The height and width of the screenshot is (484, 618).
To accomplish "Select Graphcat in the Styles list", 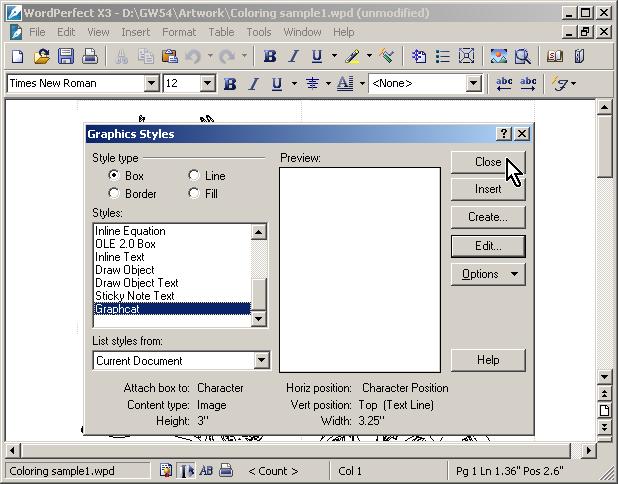I will click(172, 309).
